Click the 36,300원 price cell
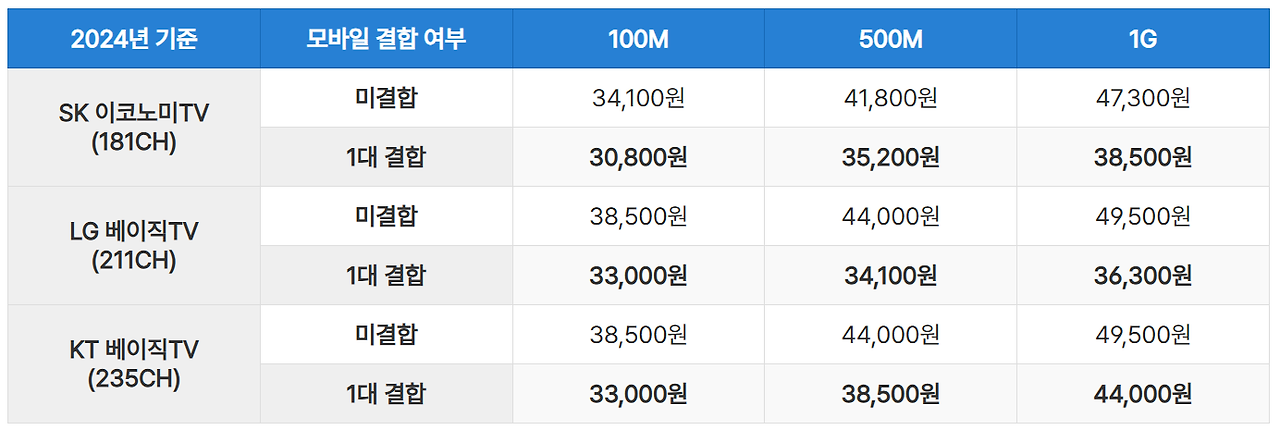 (1143, 275)
